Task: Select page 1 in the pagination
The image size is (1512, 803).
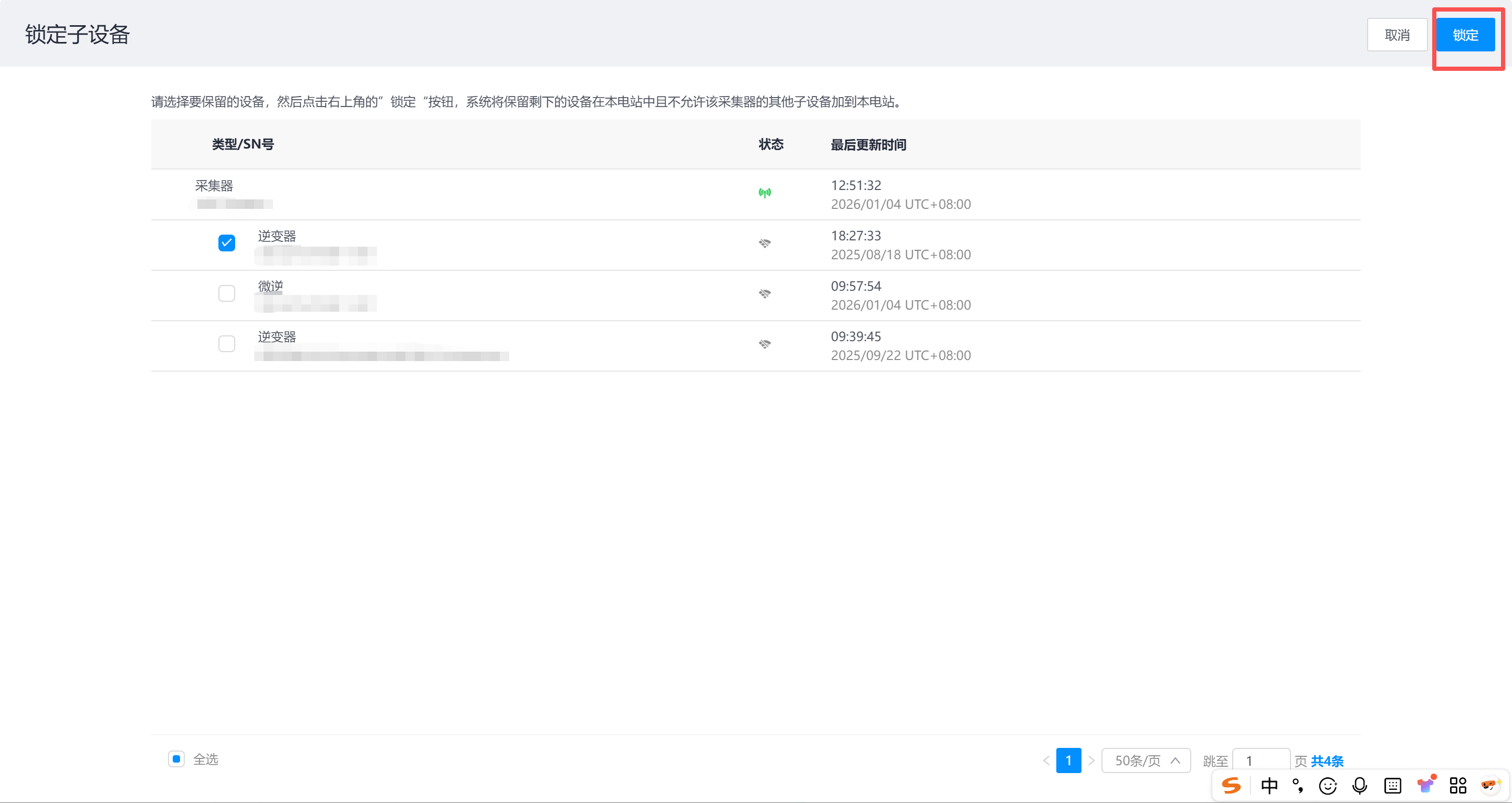Action: click(1068, 760)
